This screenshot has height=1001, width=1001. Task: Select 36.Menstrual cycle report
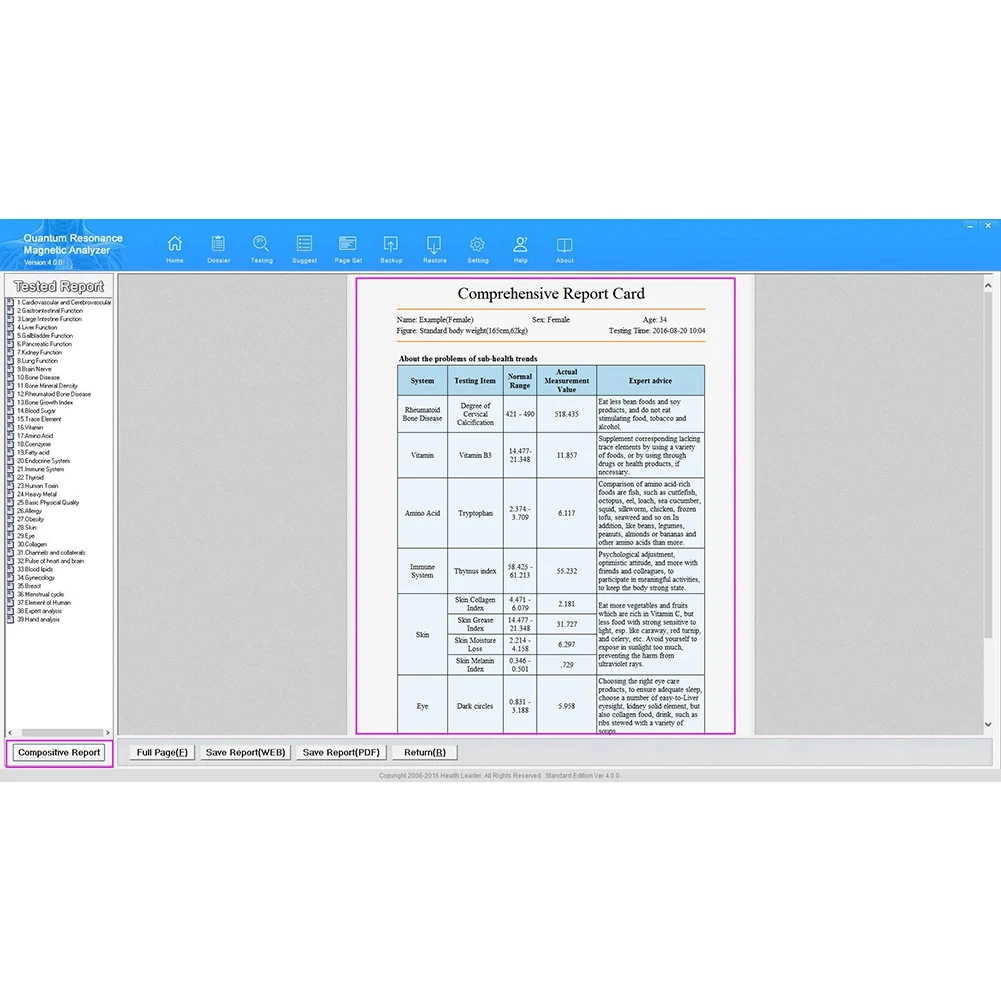pyautogui.click(x=40, y=594)
